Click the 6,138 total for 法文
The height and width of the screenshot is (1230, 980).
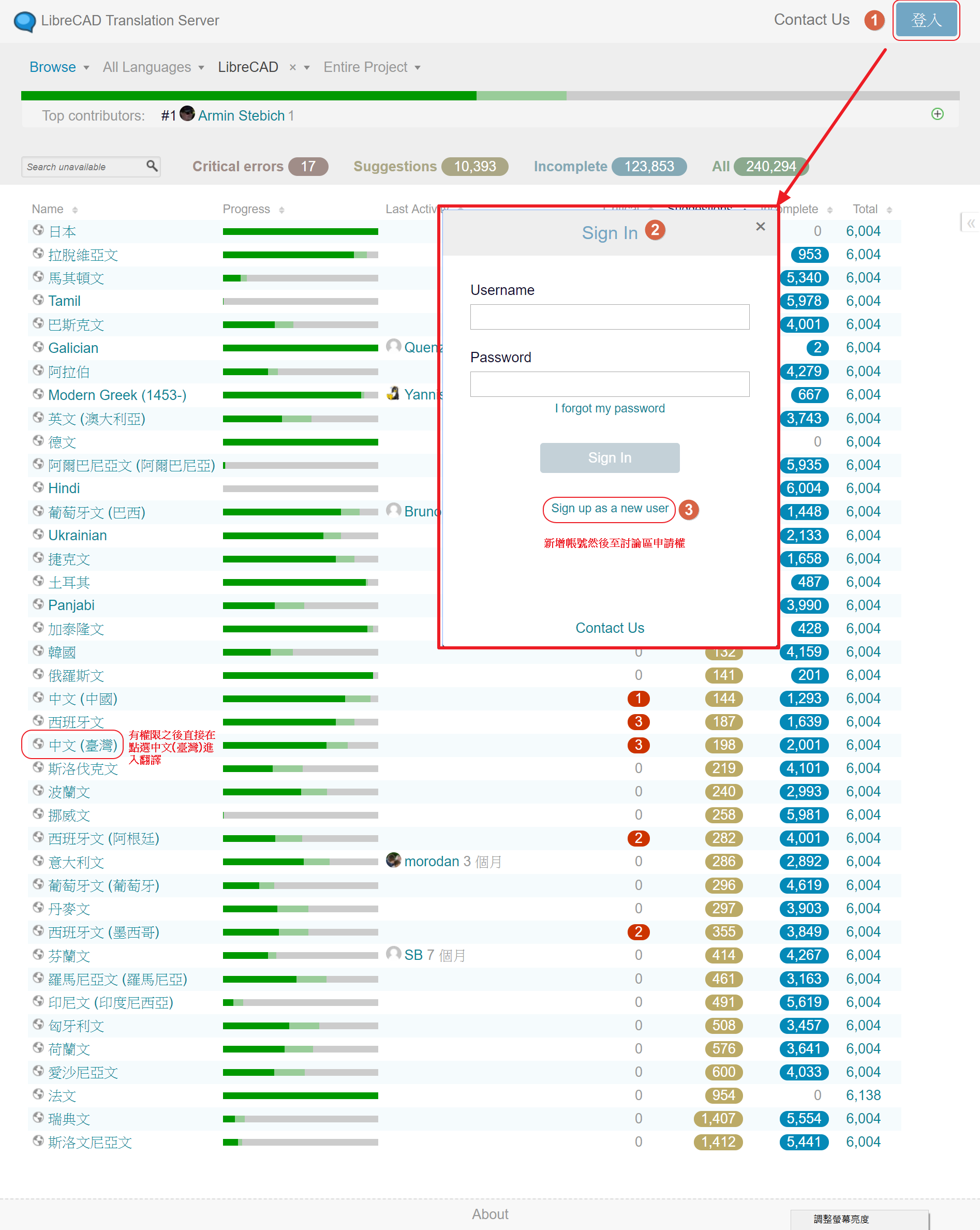[863, 1095]
